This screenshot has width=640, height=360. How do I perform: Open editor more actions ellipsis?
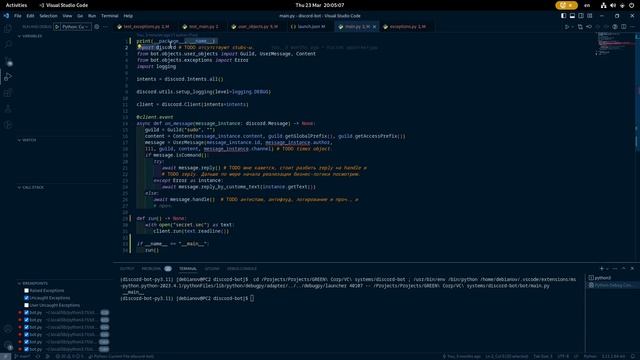click(632, 27)
